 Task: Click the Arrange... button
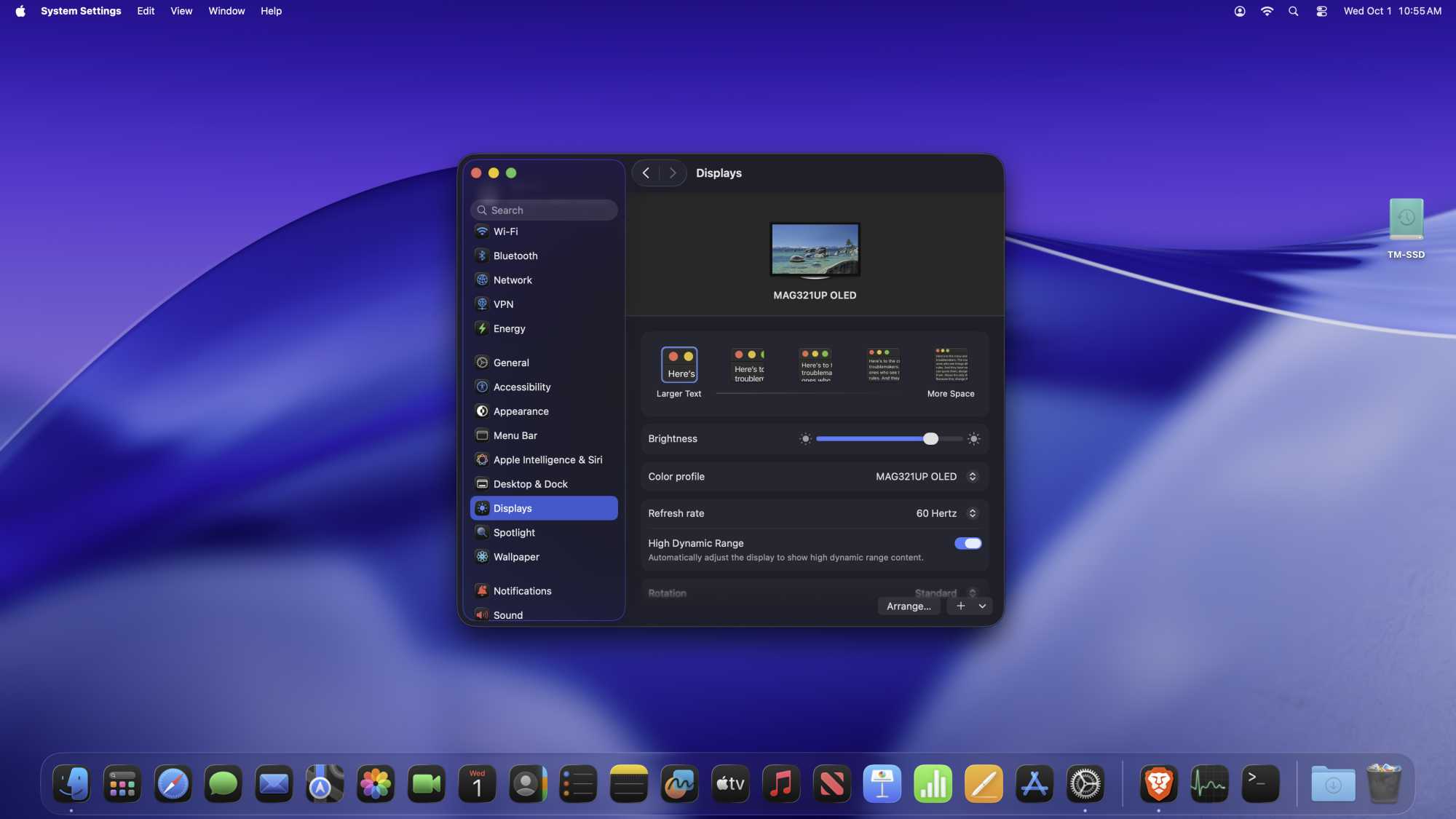908,606
